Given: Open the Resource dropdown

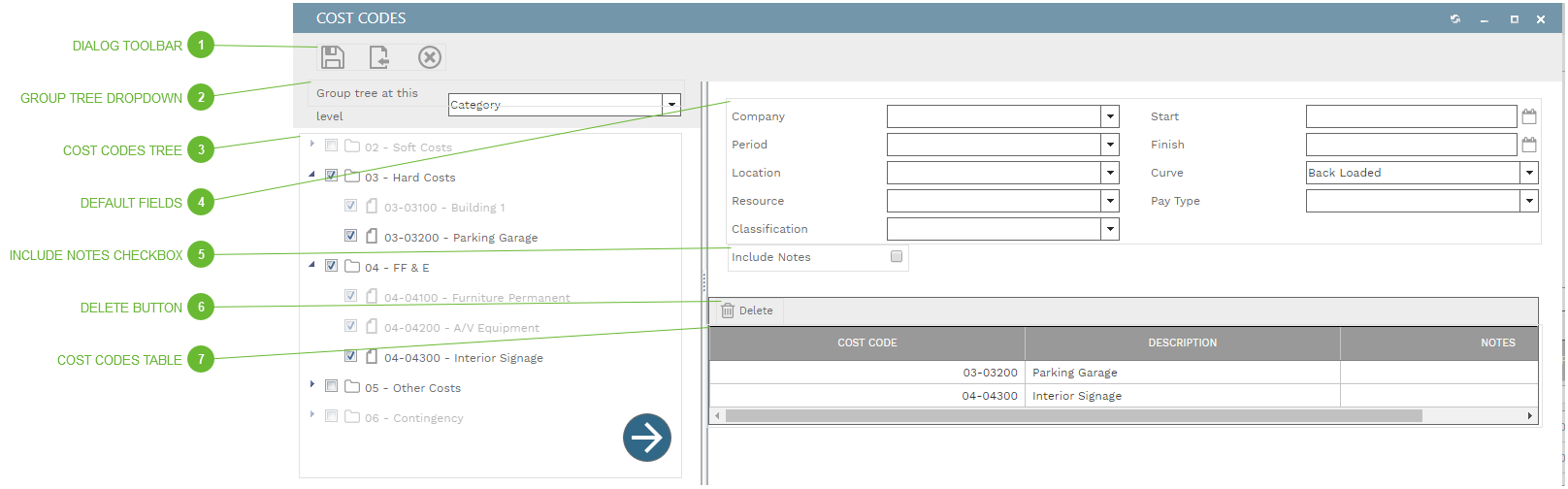Looking at the screenshot, I should [x=1110, y=201].
